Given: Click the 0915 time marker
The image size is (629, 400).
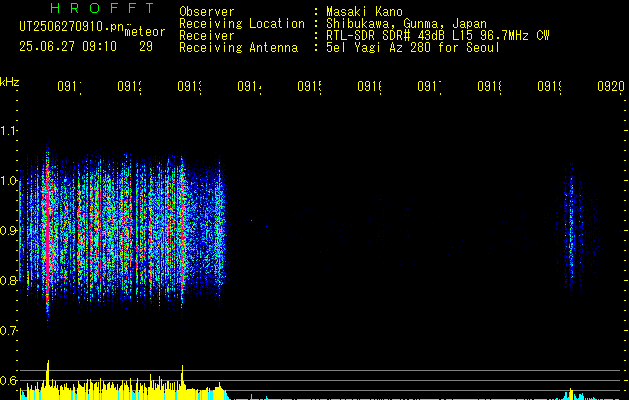Looking at the screenshot, I should [310, 86].
